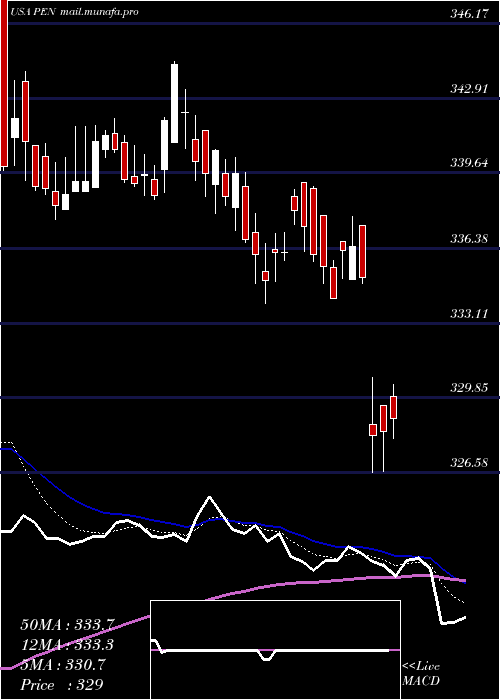The height and width of the screenshot is (700, 500).
Task: Click the 339.64 price level label
Action: tap(468, 163)
